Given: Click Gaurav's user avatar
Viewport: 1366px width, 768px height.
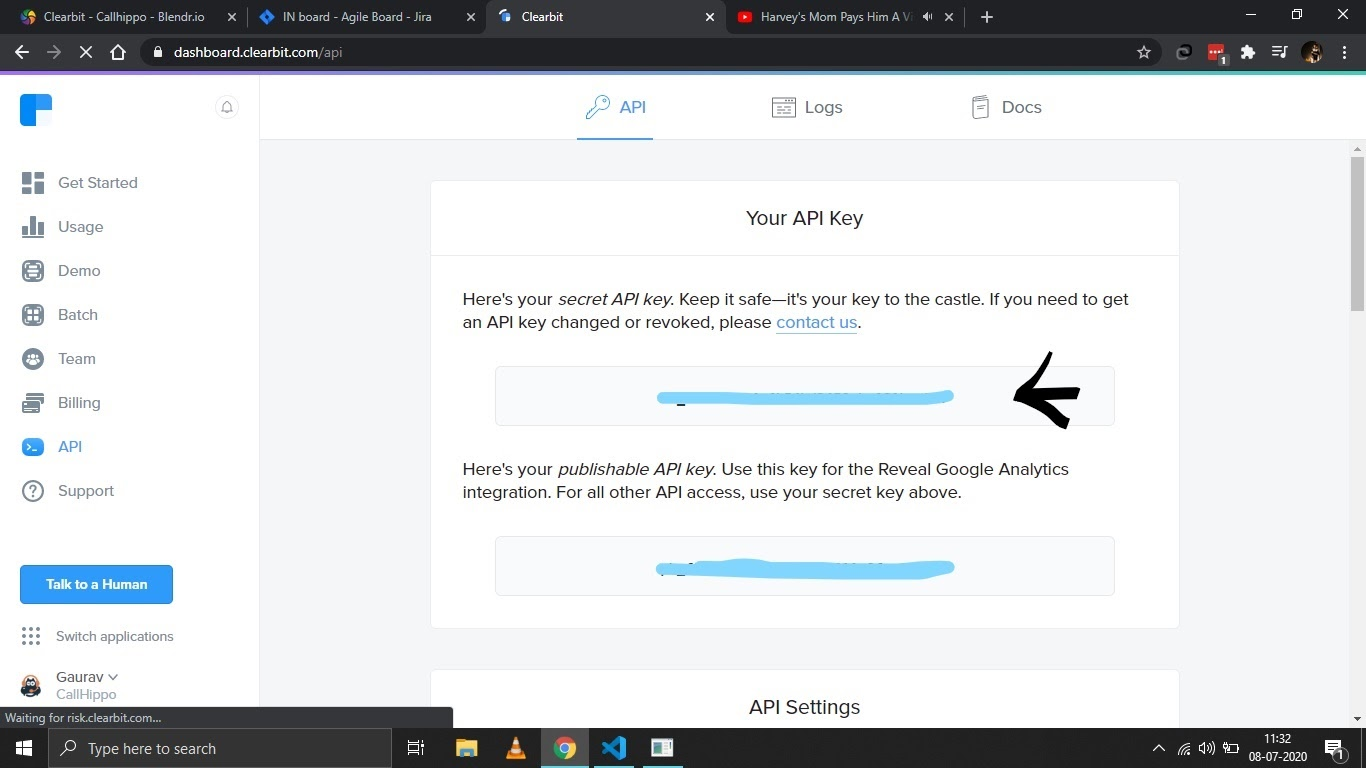Looking at the screenshot, I should pos(31,685).
